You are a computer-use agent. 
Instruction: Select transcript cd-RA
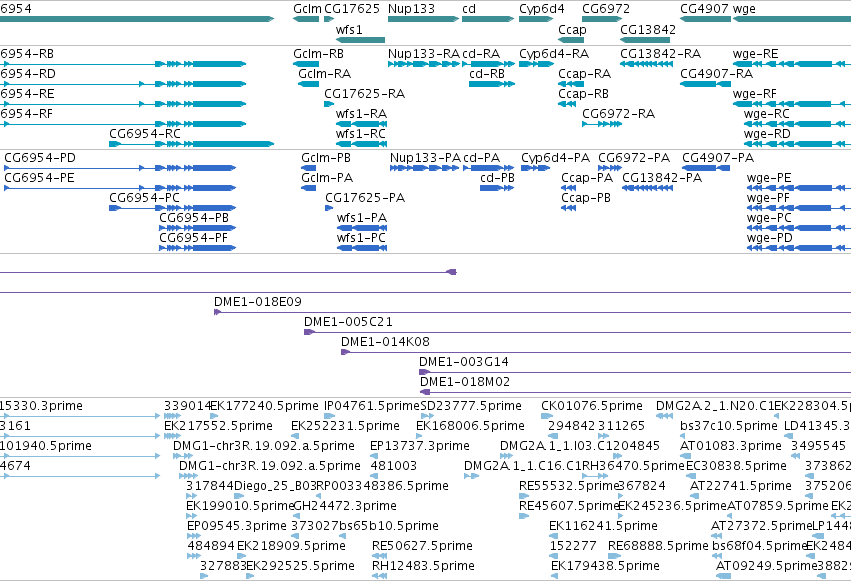(481, 54)
